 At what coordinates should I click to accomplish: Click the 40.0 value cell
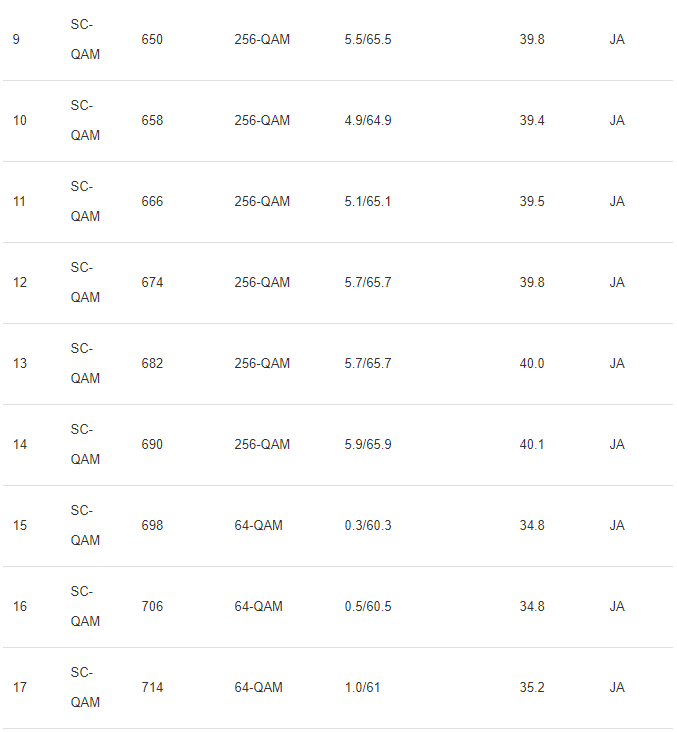(x=532, y=364)
